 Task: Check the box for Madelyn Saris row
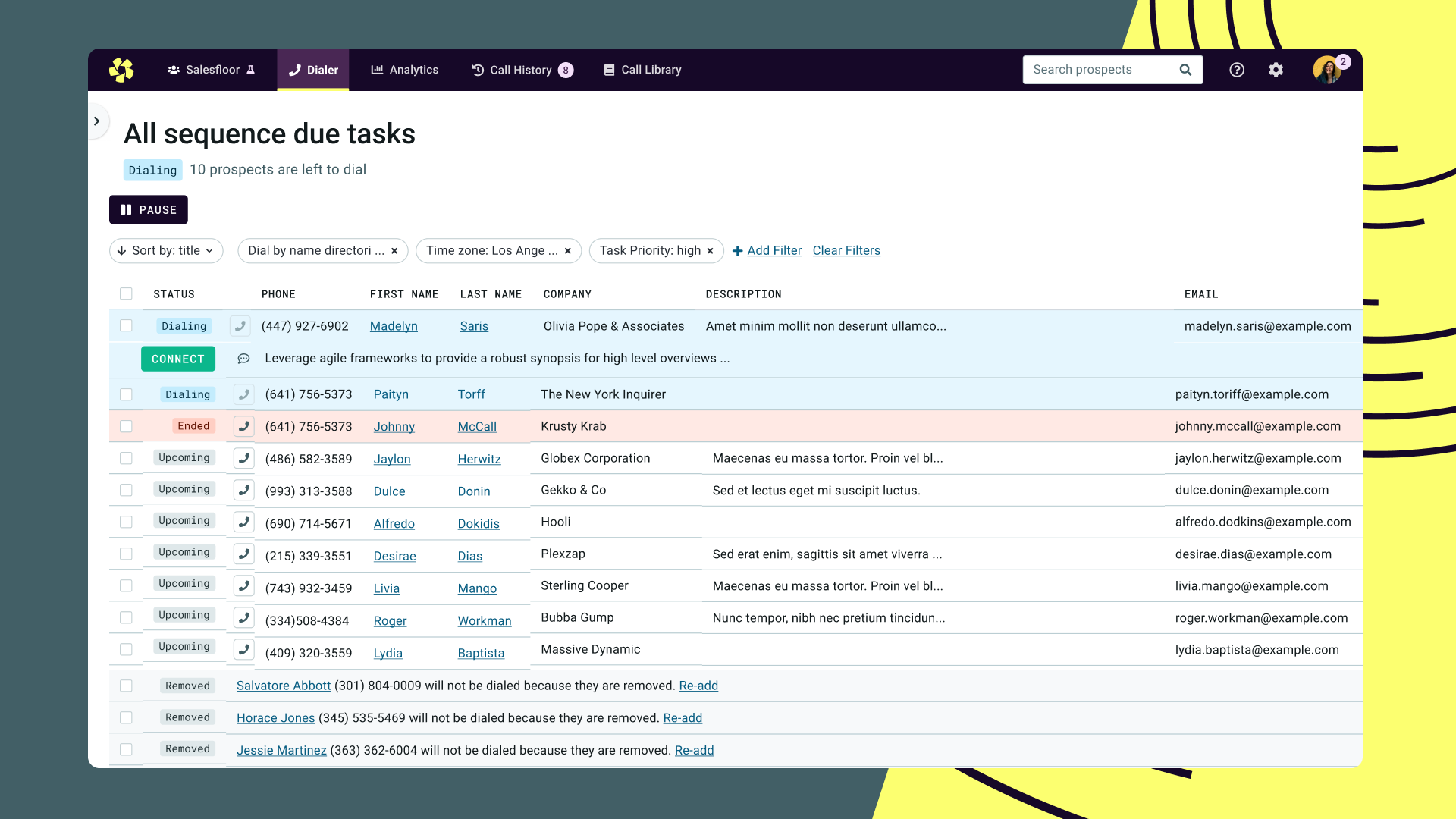coord(126,325)
